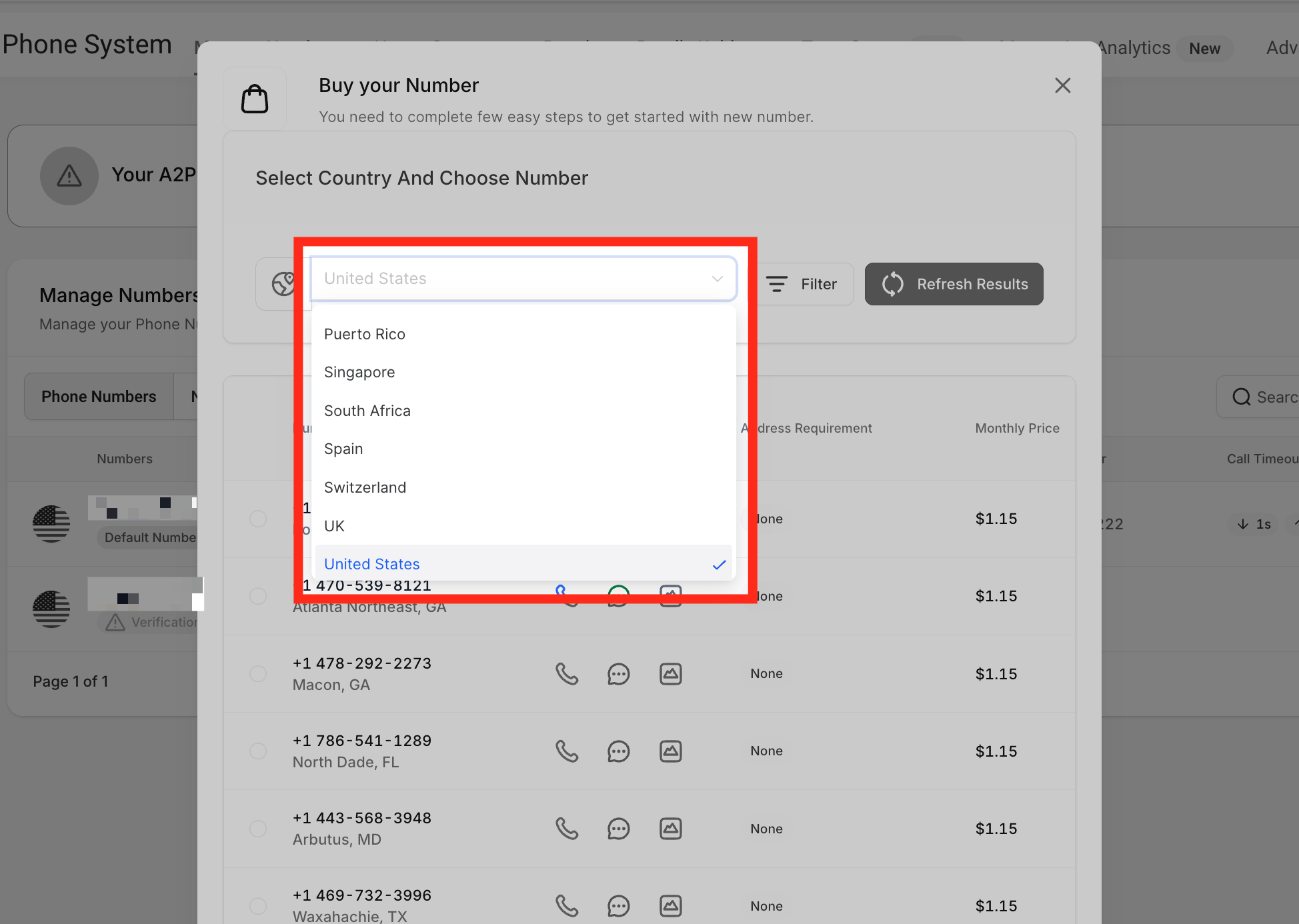Close the Buy your Number dialog
The image size is (1299, 924).
pos(1062,85)
